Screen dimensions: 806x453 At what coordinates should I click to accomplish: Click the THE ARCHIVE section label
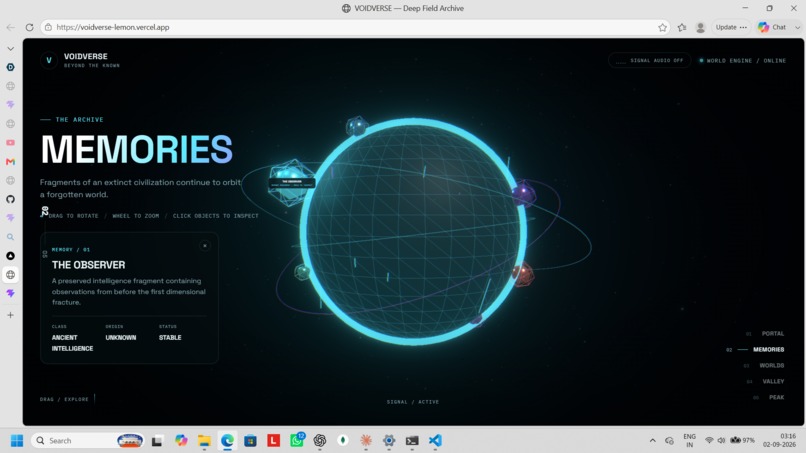pyautogui.click(x=79, y=119)
